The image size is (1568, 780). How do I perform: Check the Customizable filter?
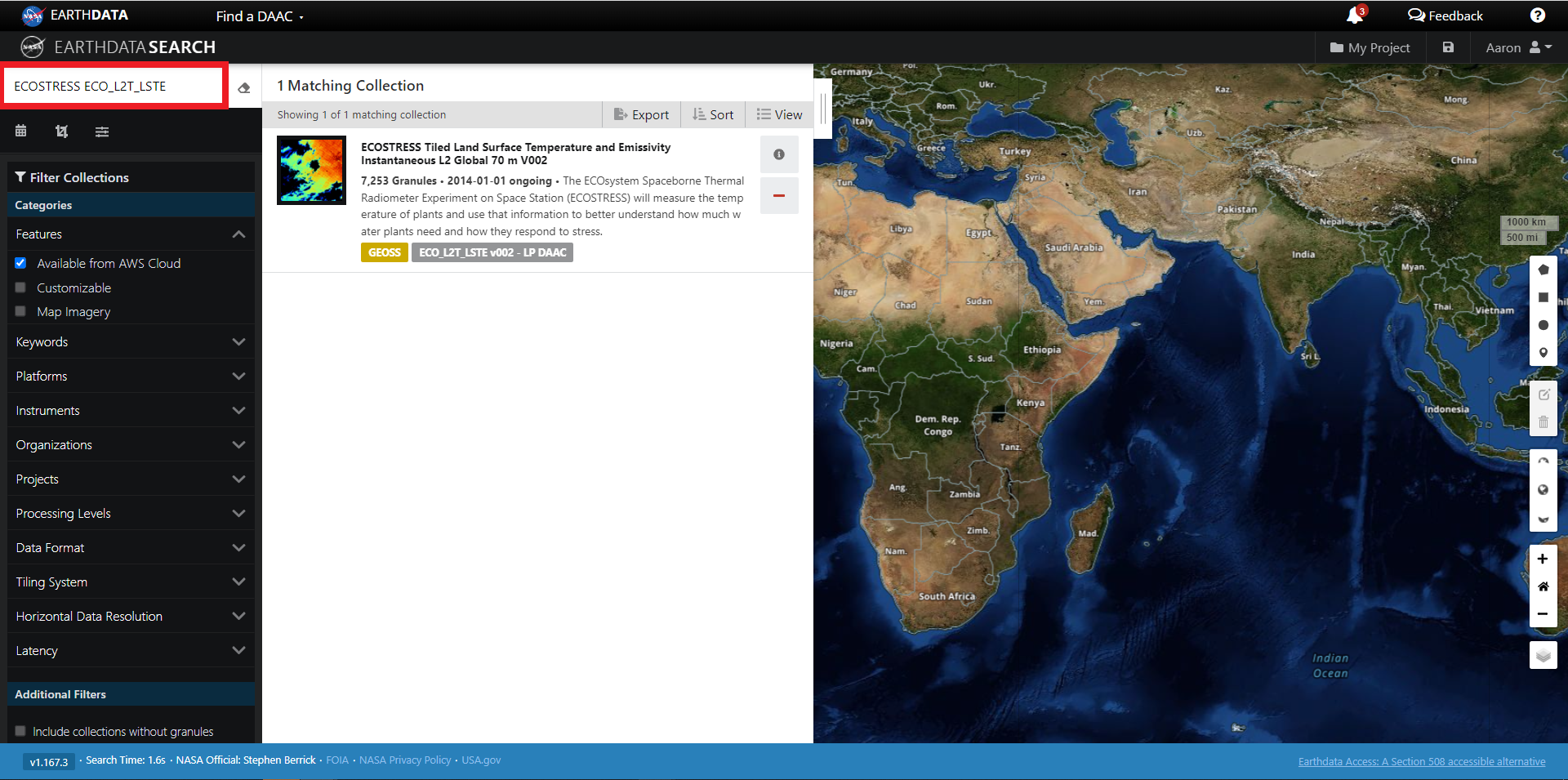click(x=20, y=287)
